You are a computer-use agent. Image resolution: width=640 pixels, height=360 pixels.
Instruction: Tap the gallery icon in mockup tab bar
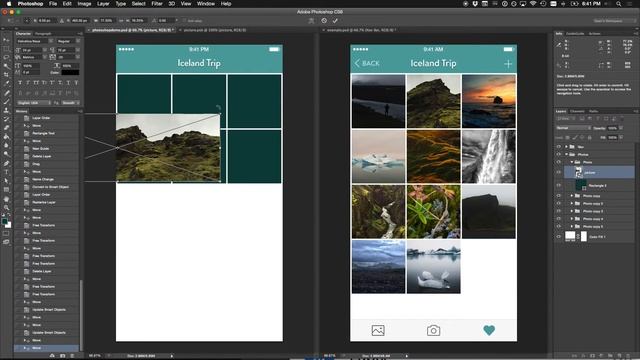pyautogui.click(x=378, y=330)
